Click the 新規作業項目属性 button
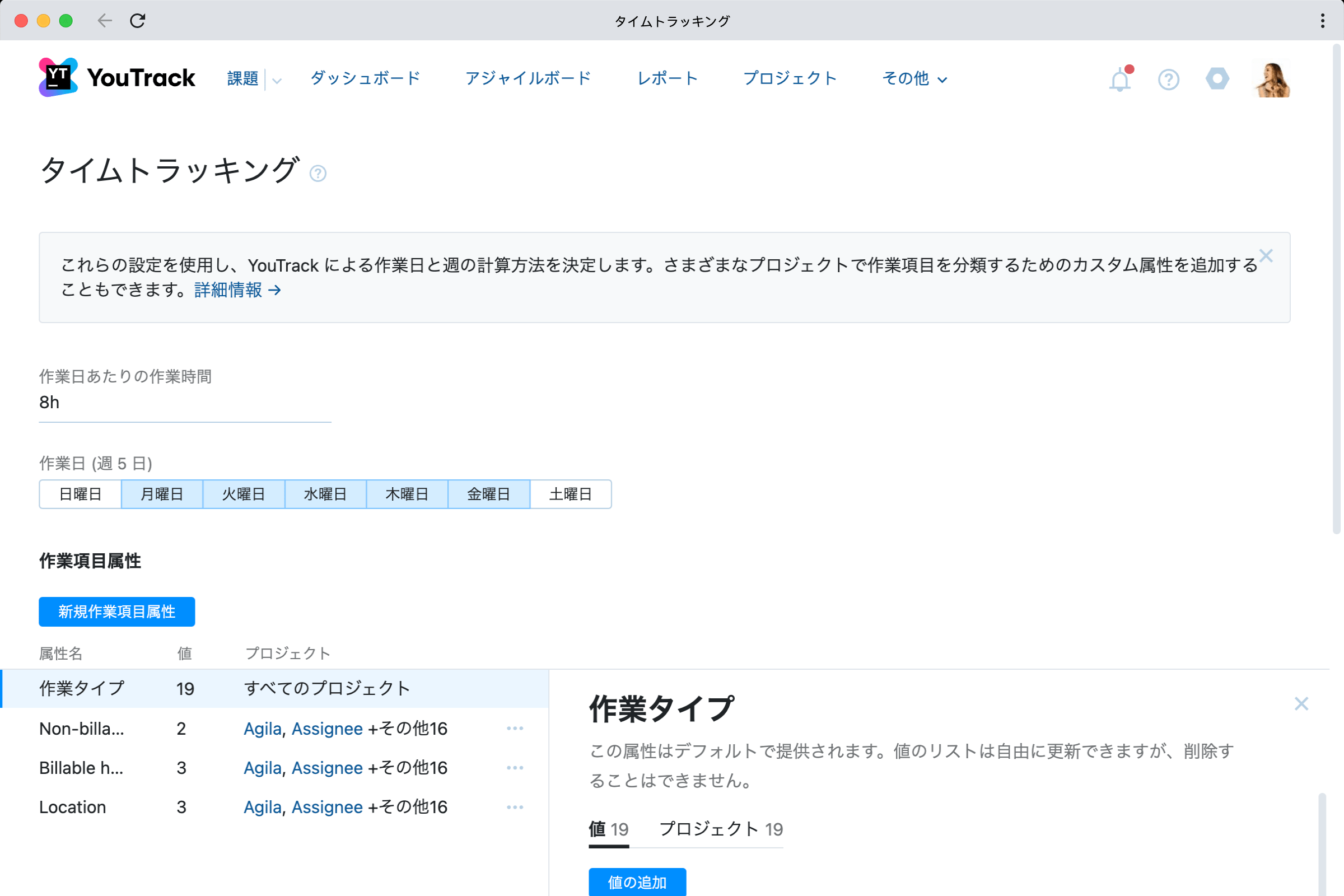1344x896 pixels. (x=116, y=612)
